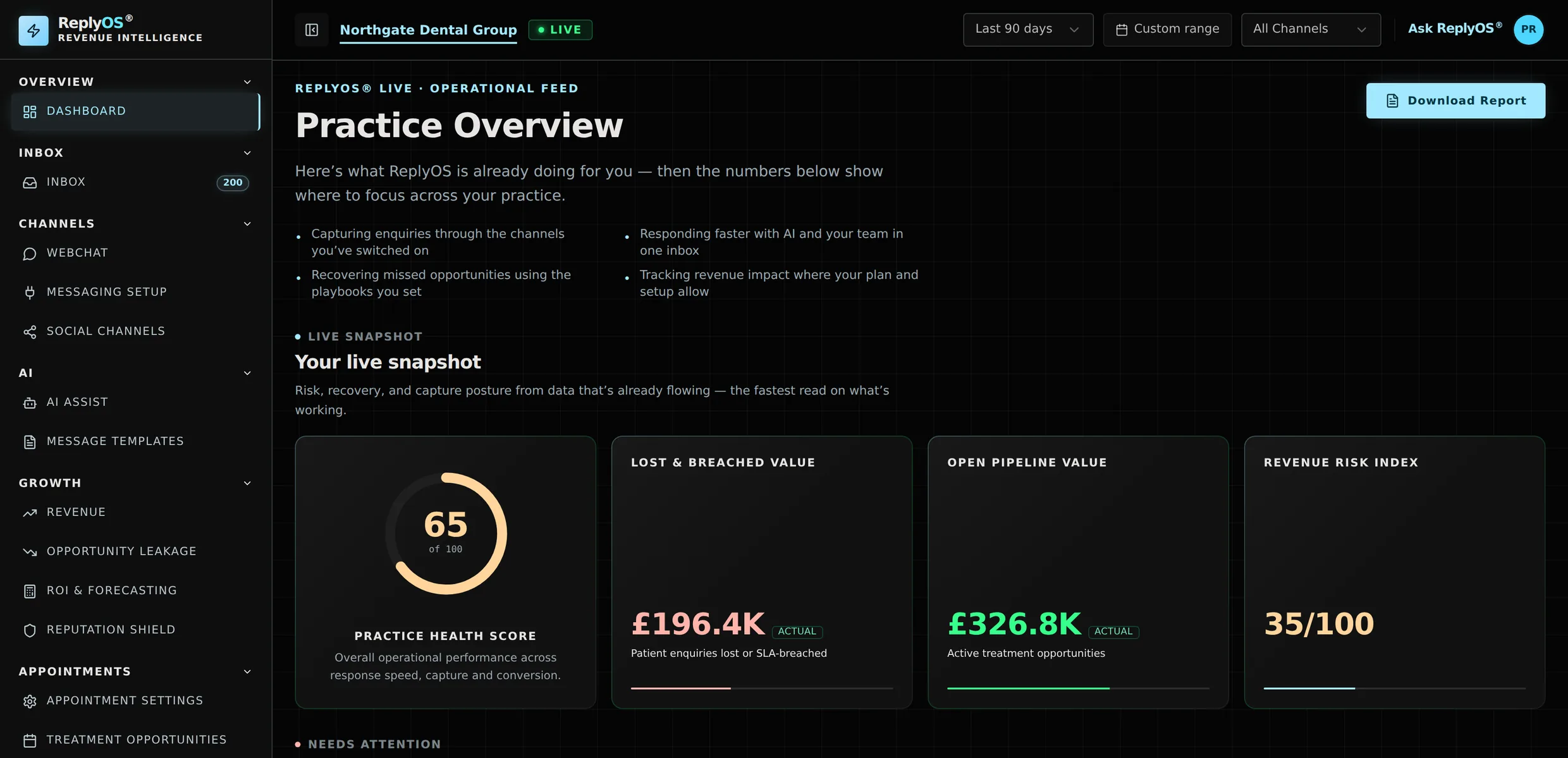Click the Lost & Breached Value progress bar
The width and height of the screenshot is (1568, 758).
tap(762, 688)
